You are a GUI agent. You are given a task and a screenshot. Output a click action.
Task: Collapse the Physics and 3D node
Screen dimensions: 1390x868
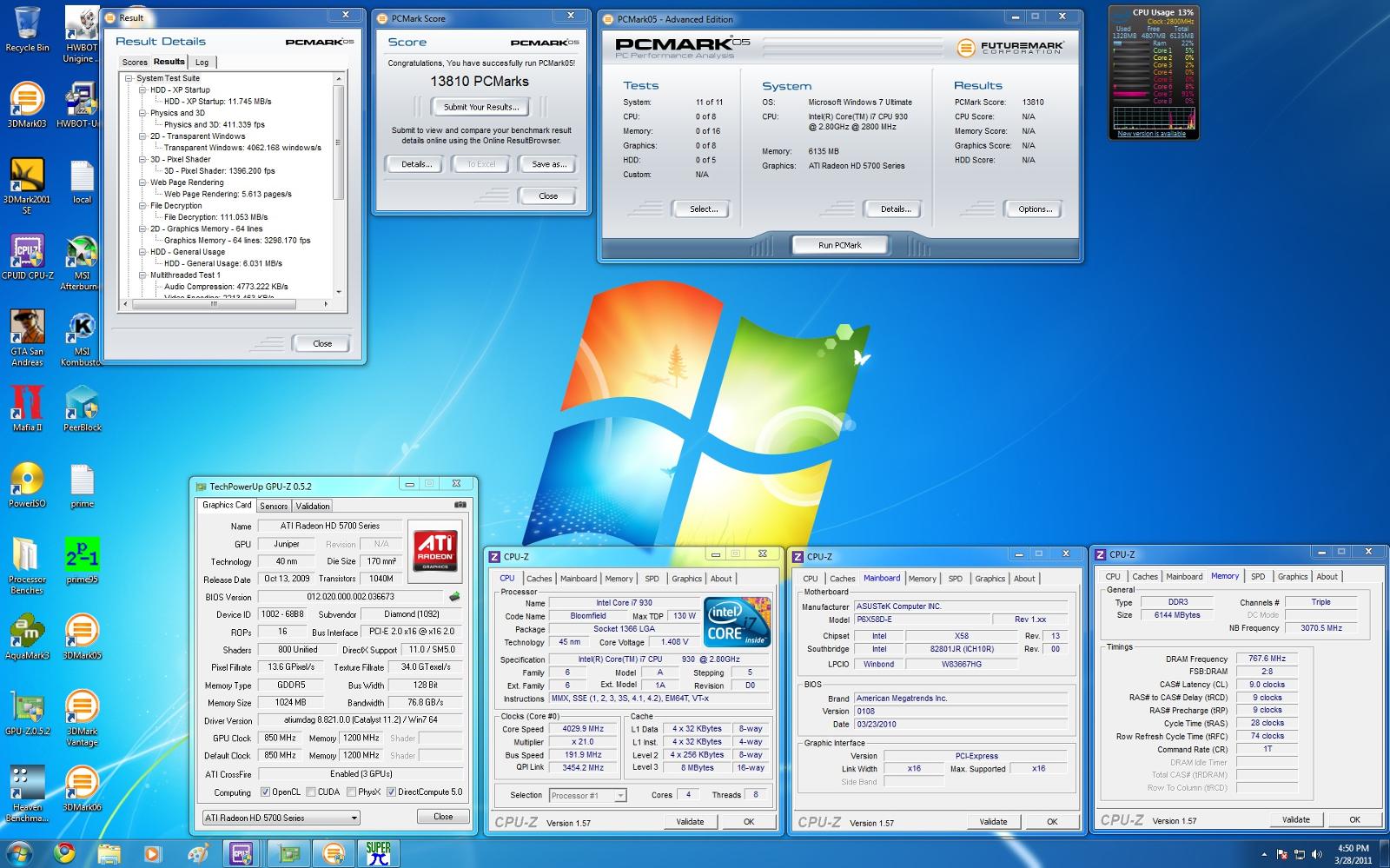[x=142, y=113]
